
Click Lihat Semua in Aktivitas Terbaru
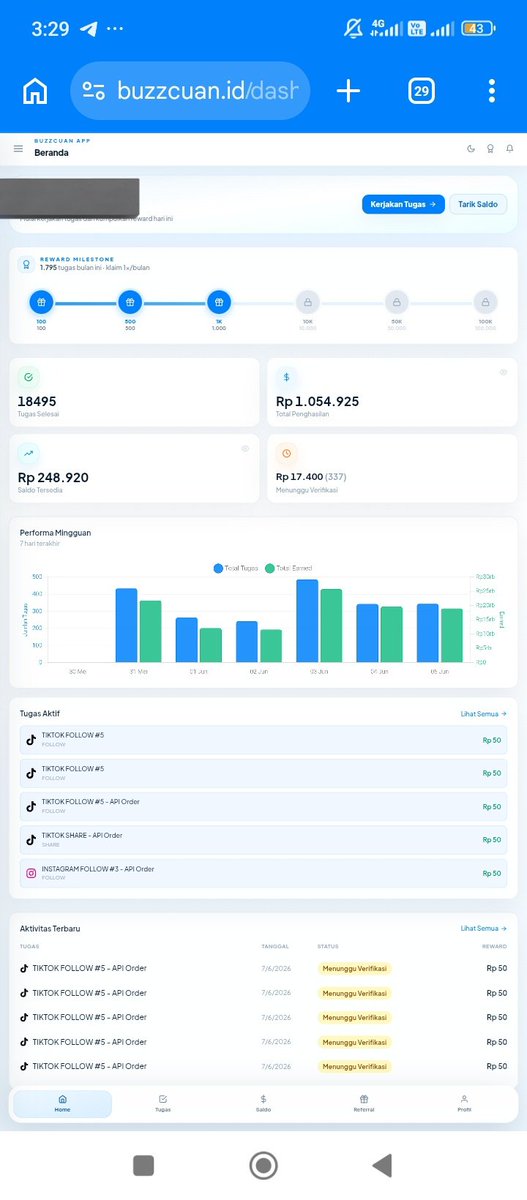click(x=483, y=929)
